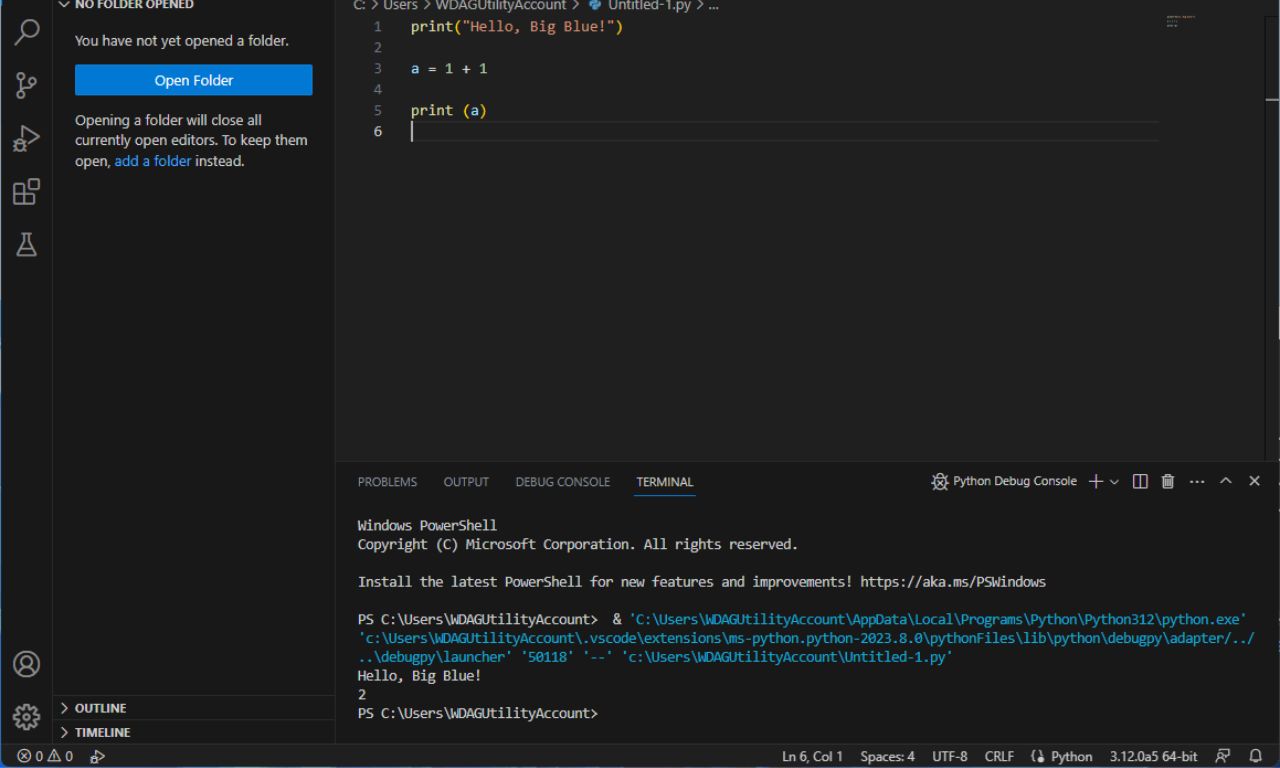Open breadcrumb dropdown for Untitled-1.py
The height and width of the screenshot is (768, 1280).
(x=651, y=5)
